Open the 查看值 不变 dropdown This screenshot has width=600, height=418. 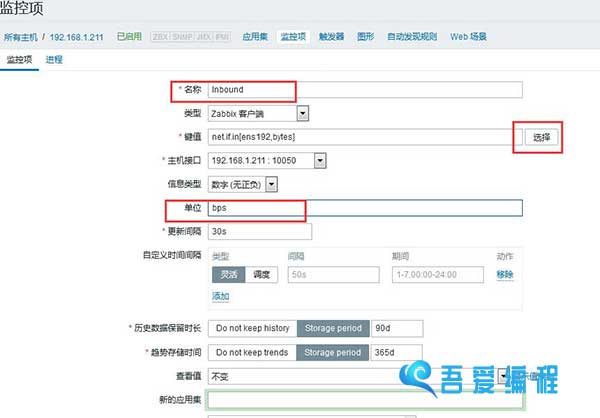[x=359, y=377]
